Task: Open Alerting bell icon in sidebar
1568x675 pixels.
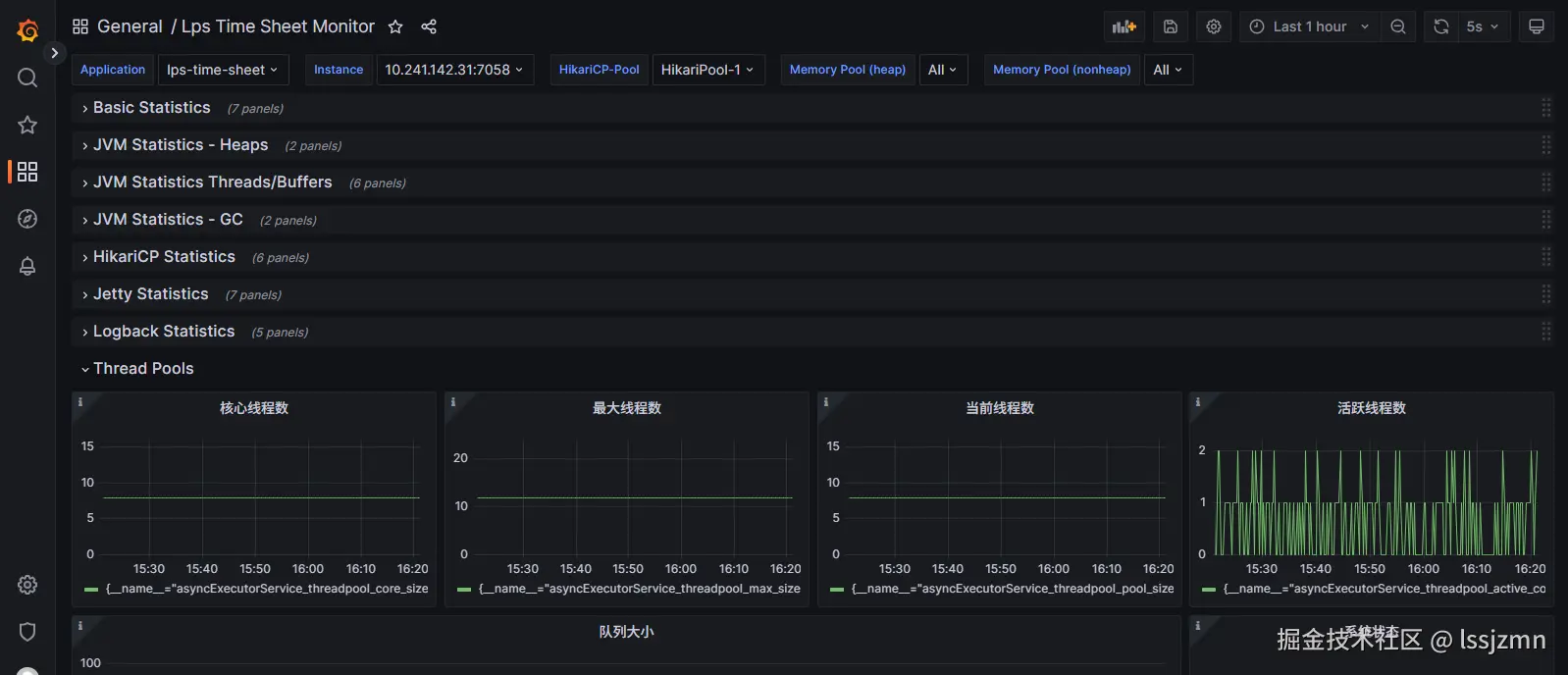Action: pos(27,266)
